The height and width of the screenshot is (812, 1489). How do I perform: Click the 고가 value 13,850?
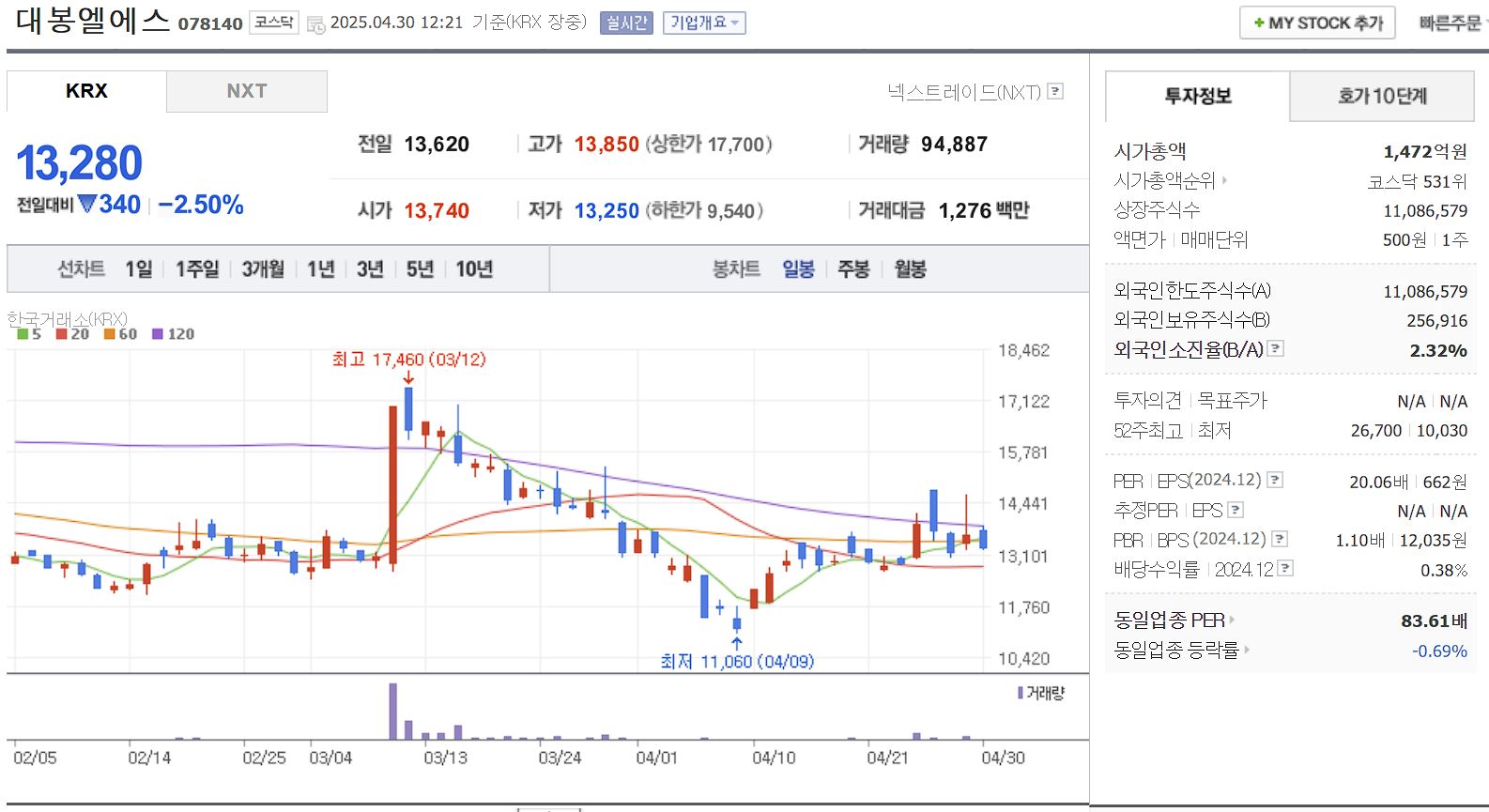pyautogui.click(x=606, y=145)
